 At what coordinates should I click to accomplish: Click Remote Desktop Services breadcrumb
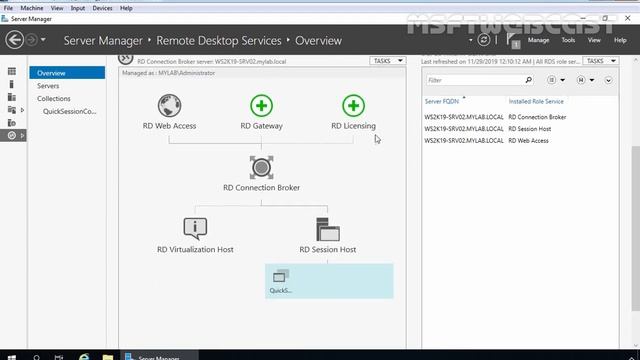click(219, 40)
